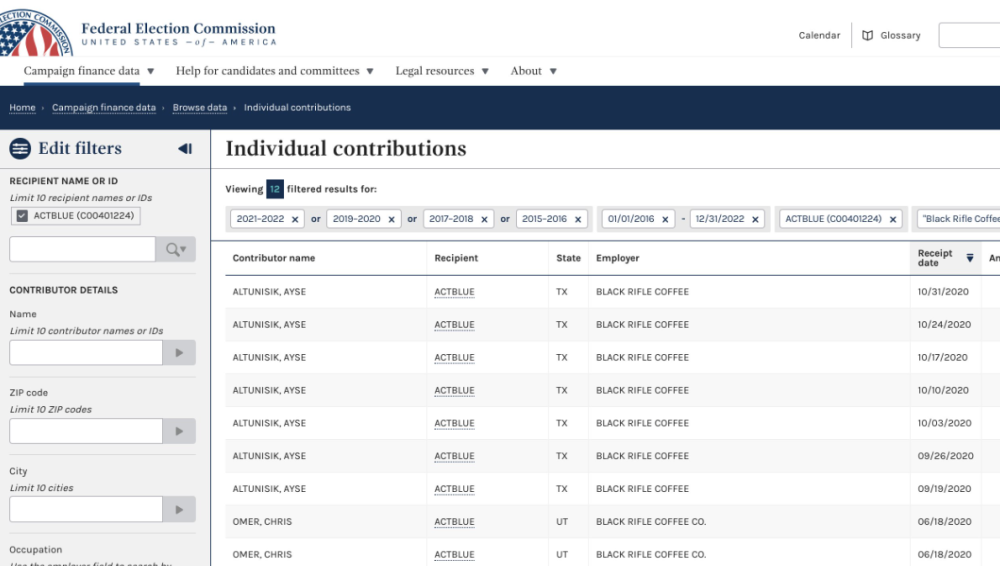The height and width of the screenshot is (566, 1000).
Task: Open ACTBLUE link in 10/10/2020 row
Action: 454,391
